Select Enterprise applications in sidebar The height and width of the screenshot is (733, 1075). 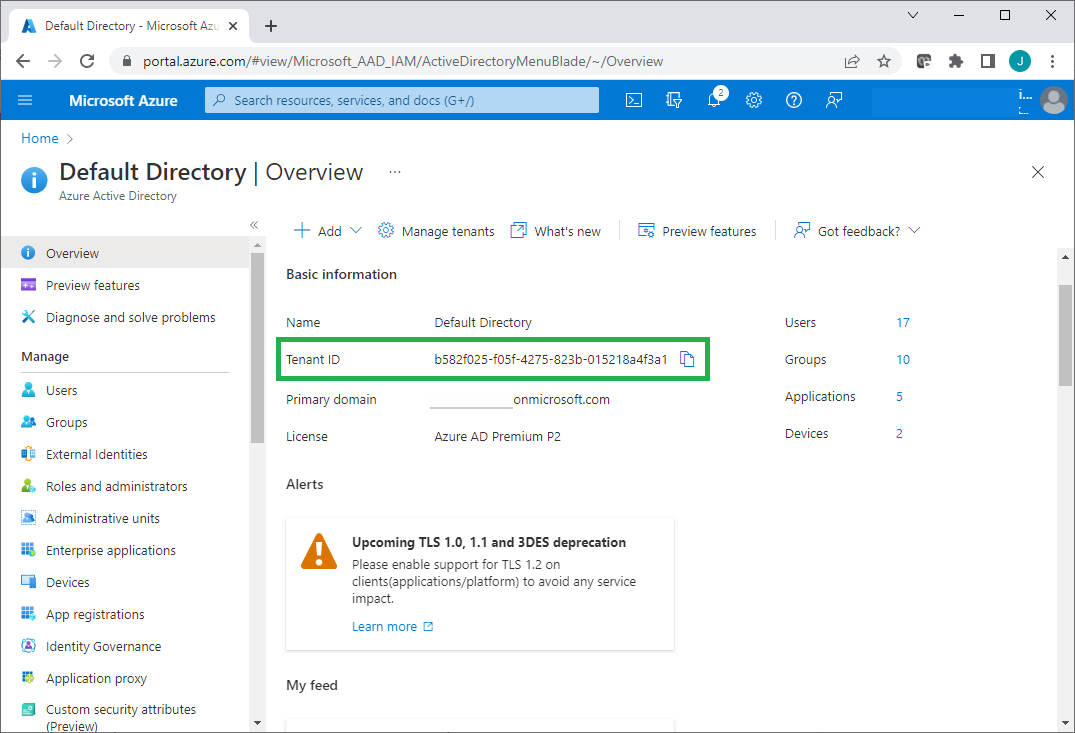110,550
